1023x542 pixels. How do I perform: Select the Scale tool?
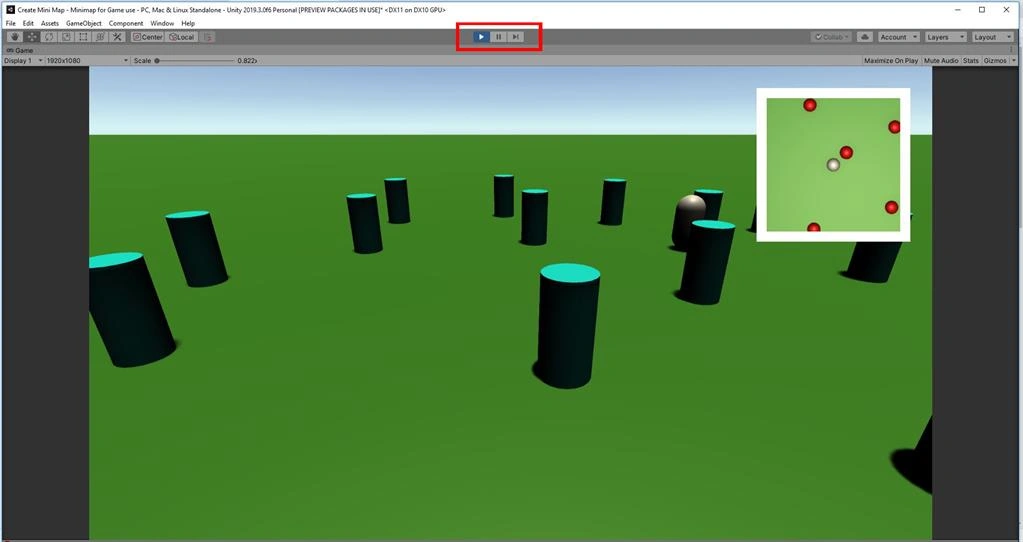tap(66, 37)
